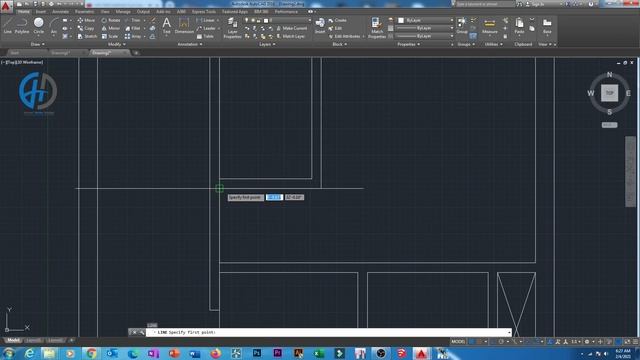The width and height of the screenshot is (640, 360).
Task: Toggle polar tracking in status bar
Action: click(x=501, y=342)
